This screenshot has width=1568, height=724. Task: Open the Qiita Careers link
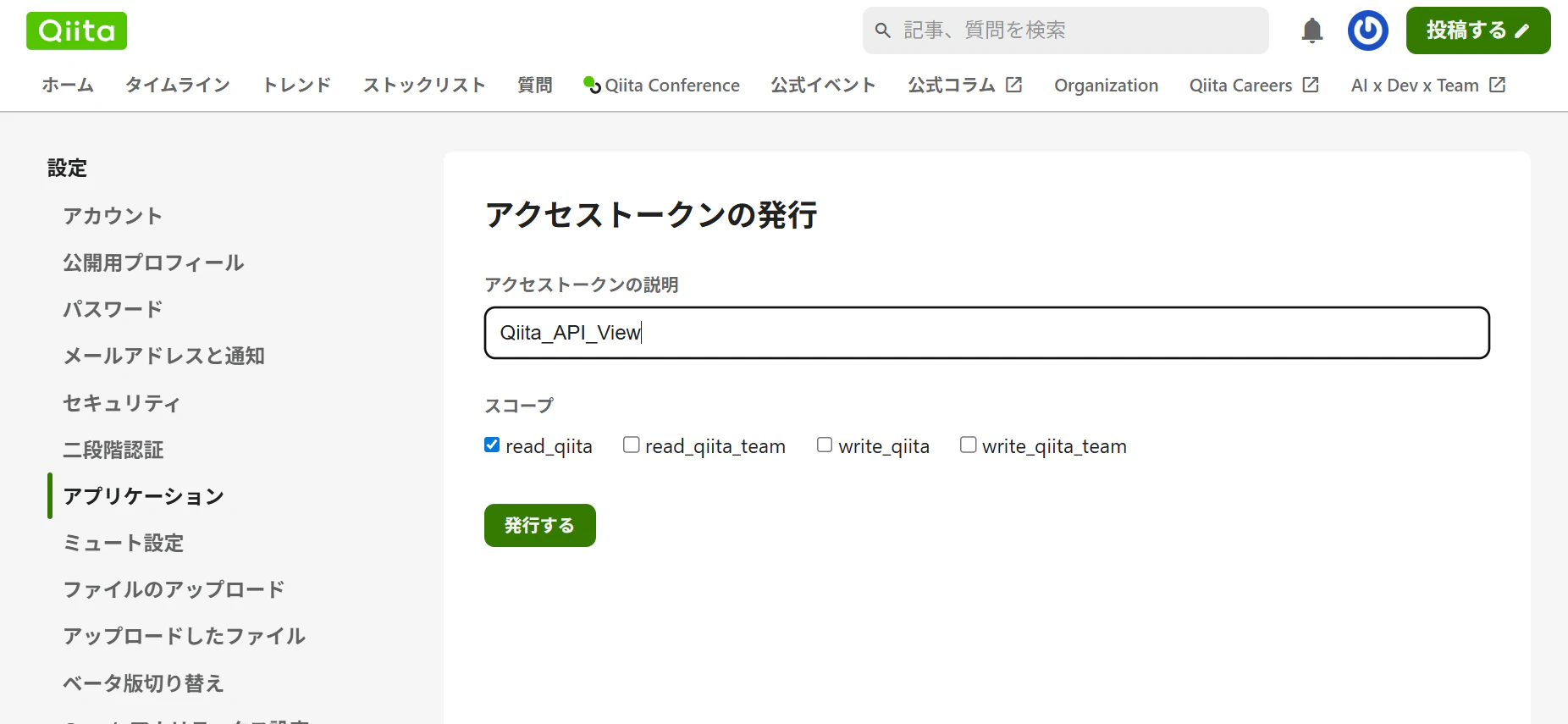tap(1254, 85)
